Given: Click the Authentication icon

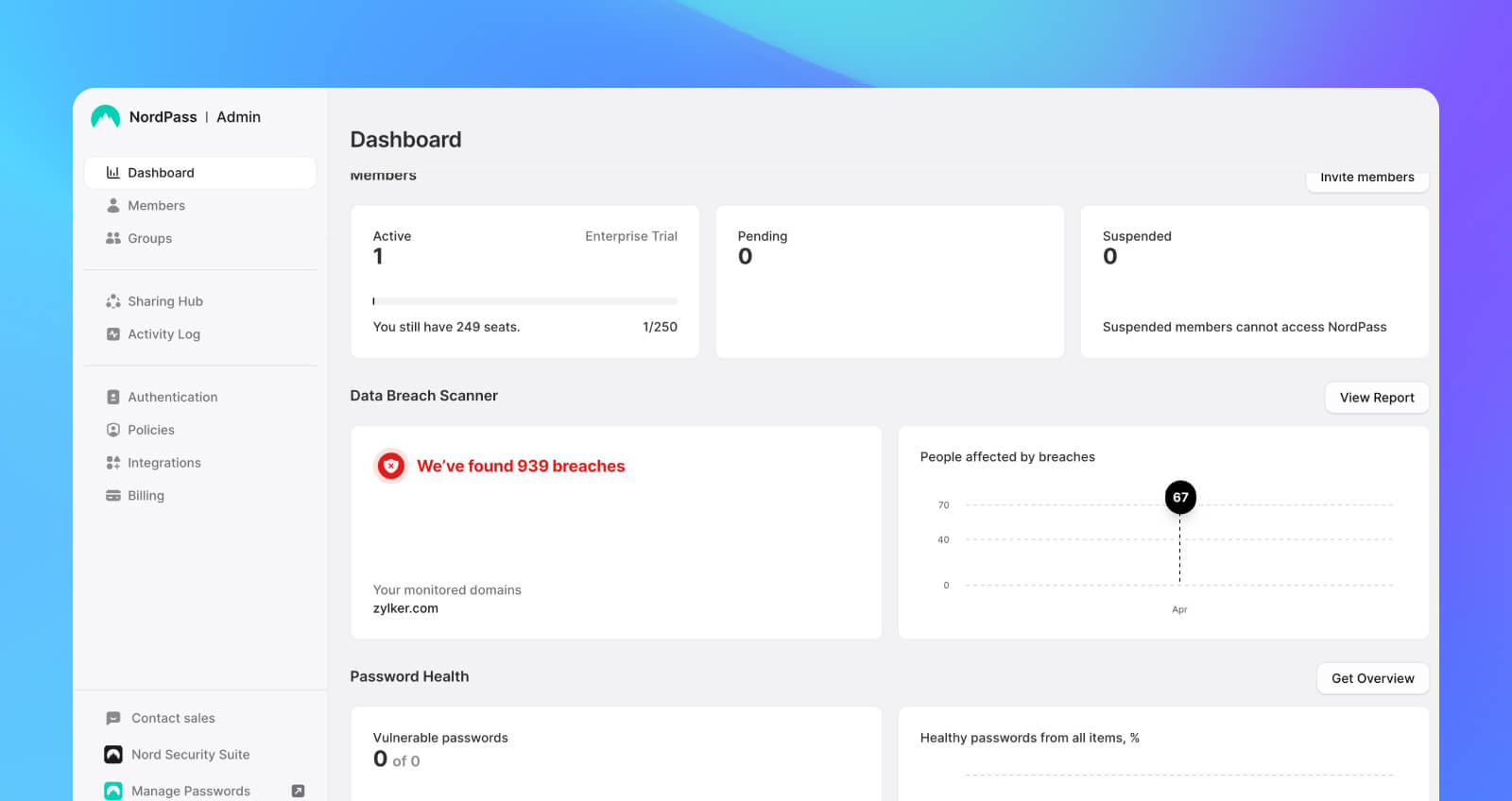Looking at the screenshot, I should (x=113, y=398).
